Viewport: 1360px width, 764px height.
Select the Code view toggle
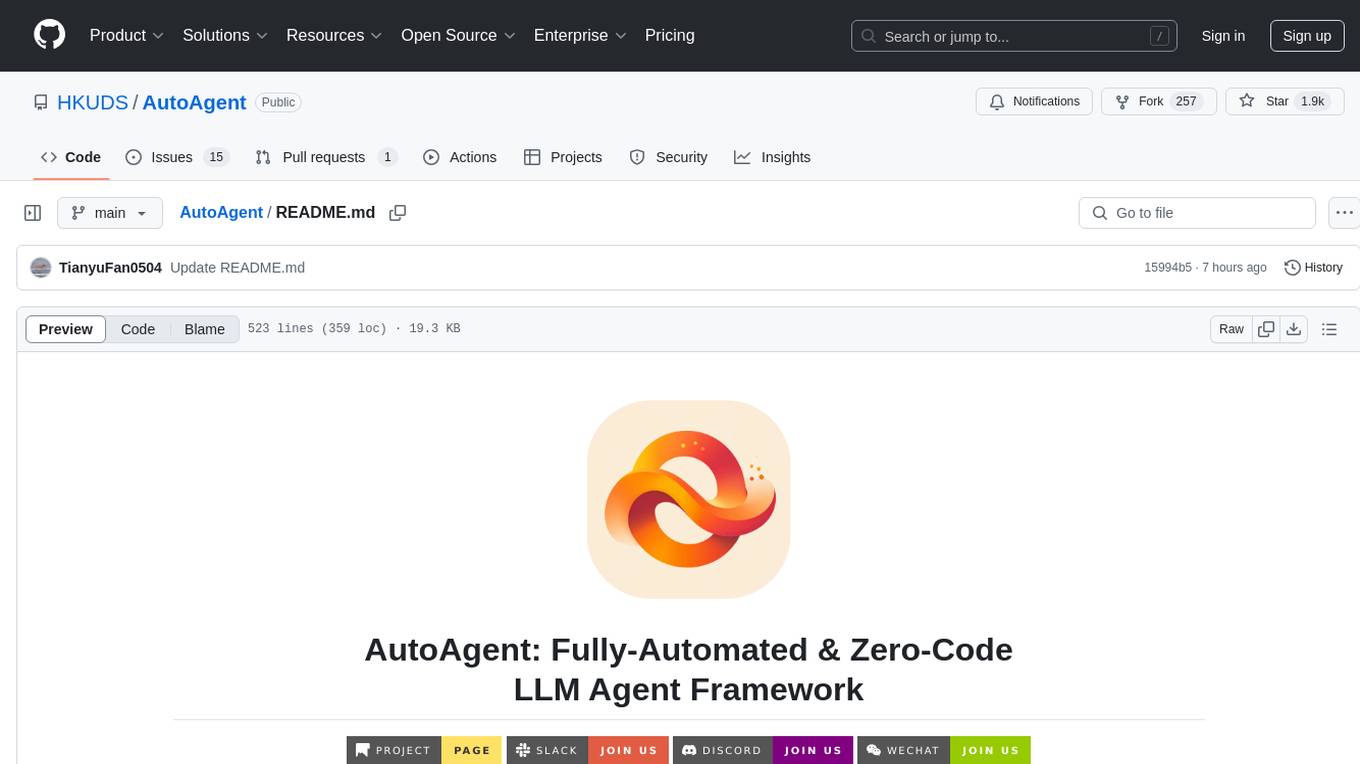[138, 329]
